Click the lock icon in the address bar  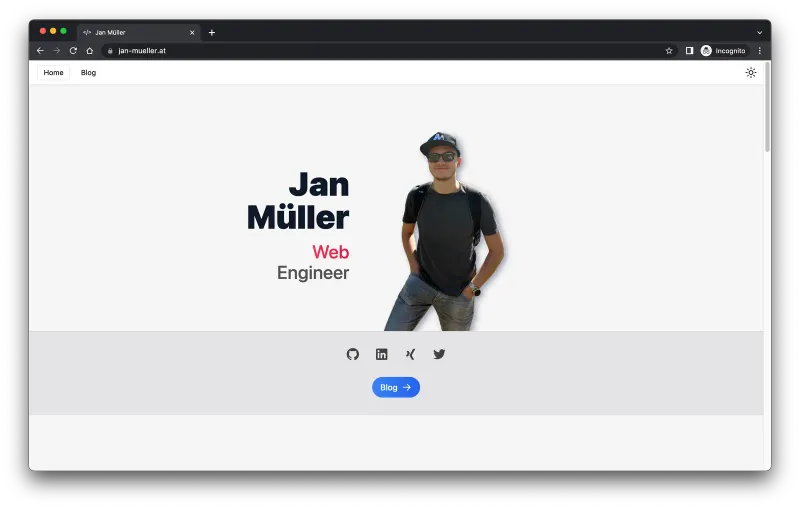111,50
